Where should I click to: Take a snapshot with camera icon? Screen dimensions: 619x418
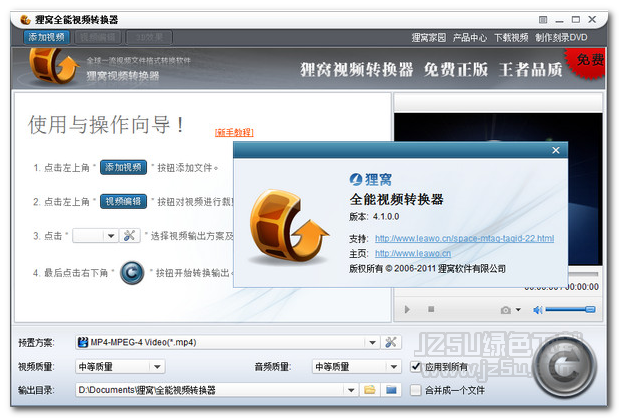coord(506,310)
